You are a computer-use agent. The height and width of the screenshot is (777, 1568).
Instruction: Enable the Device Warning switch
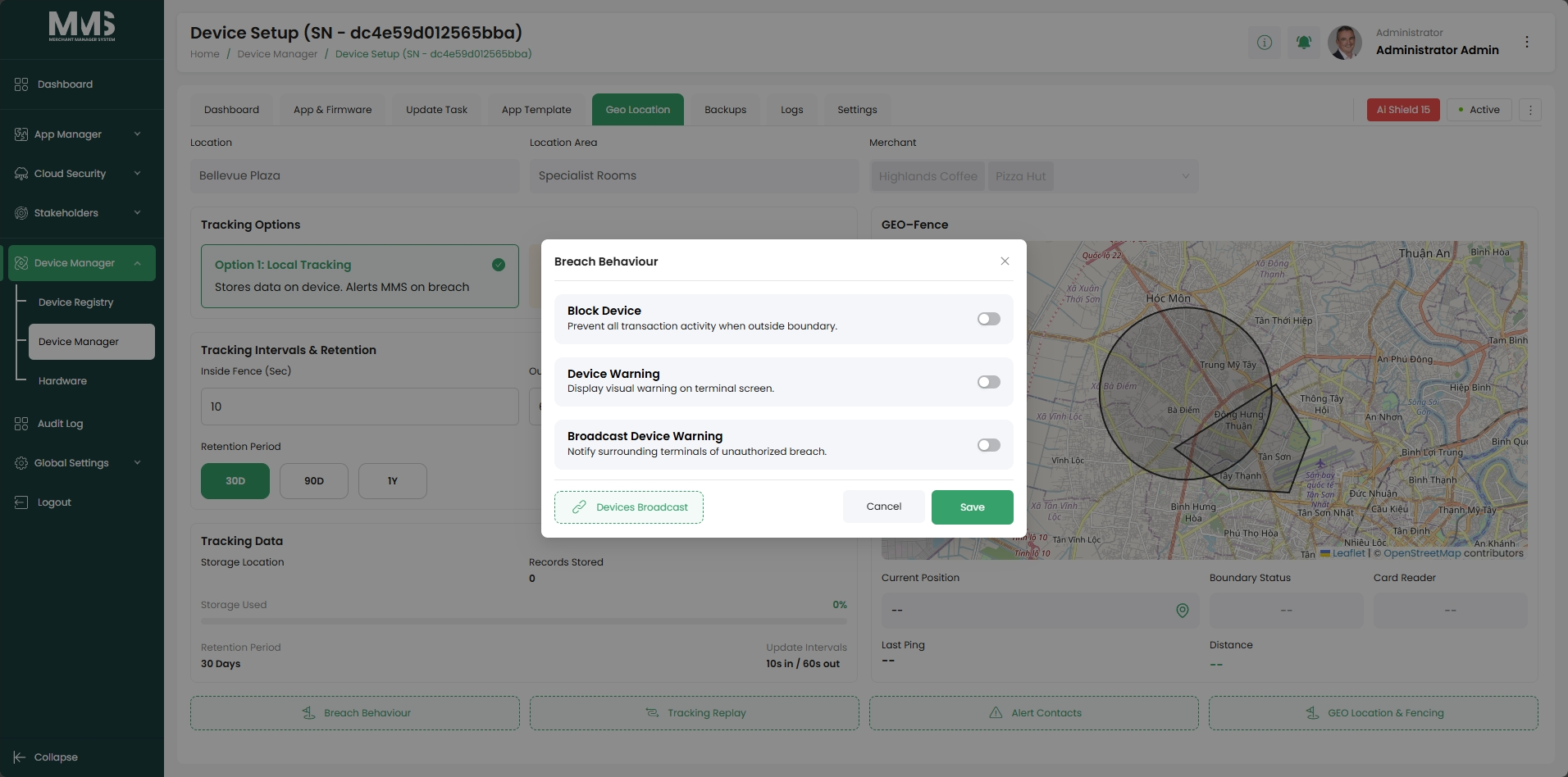[989, 382]
